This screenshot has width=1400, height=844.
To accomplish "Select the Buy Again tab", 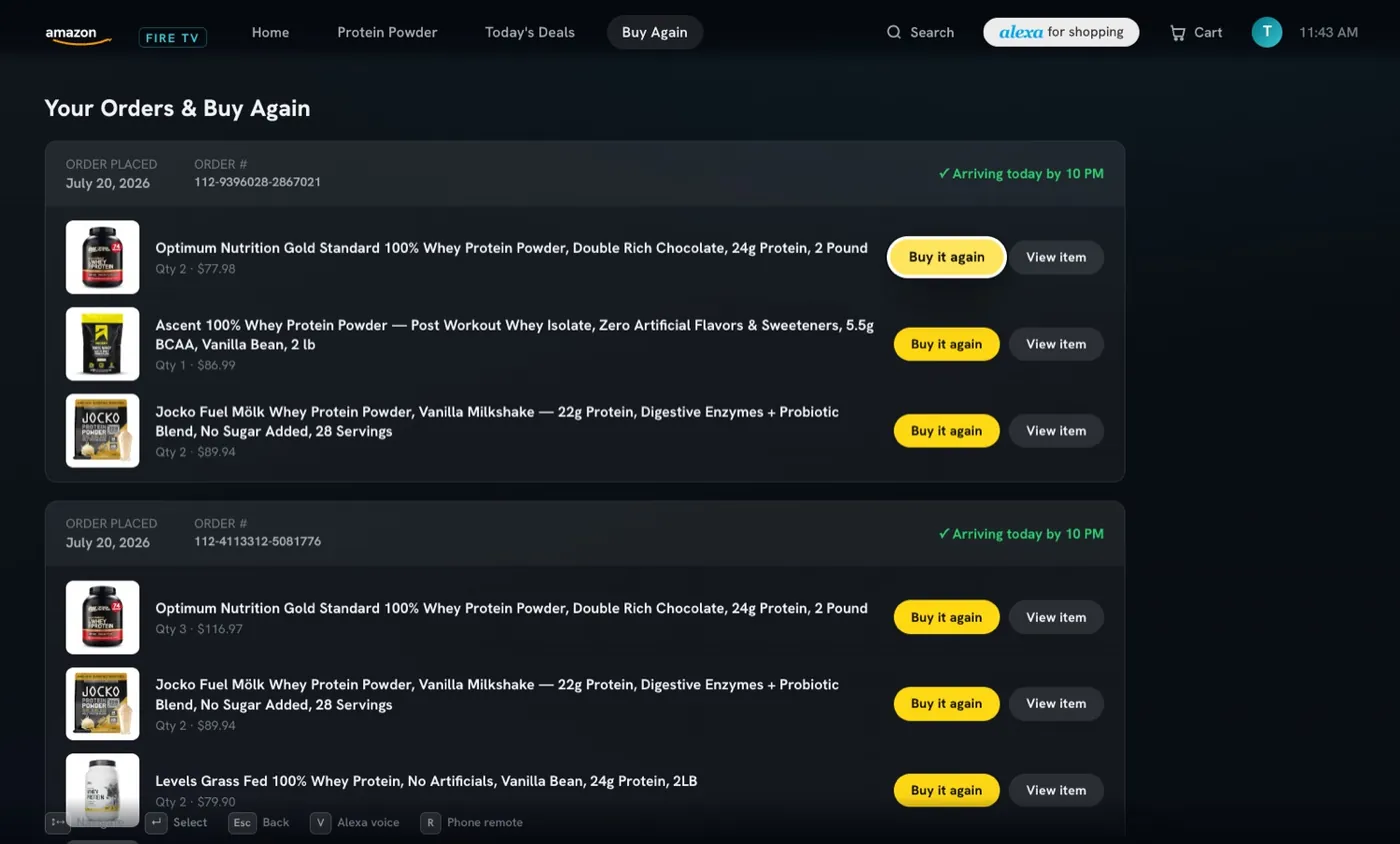I will pos(655,32).
